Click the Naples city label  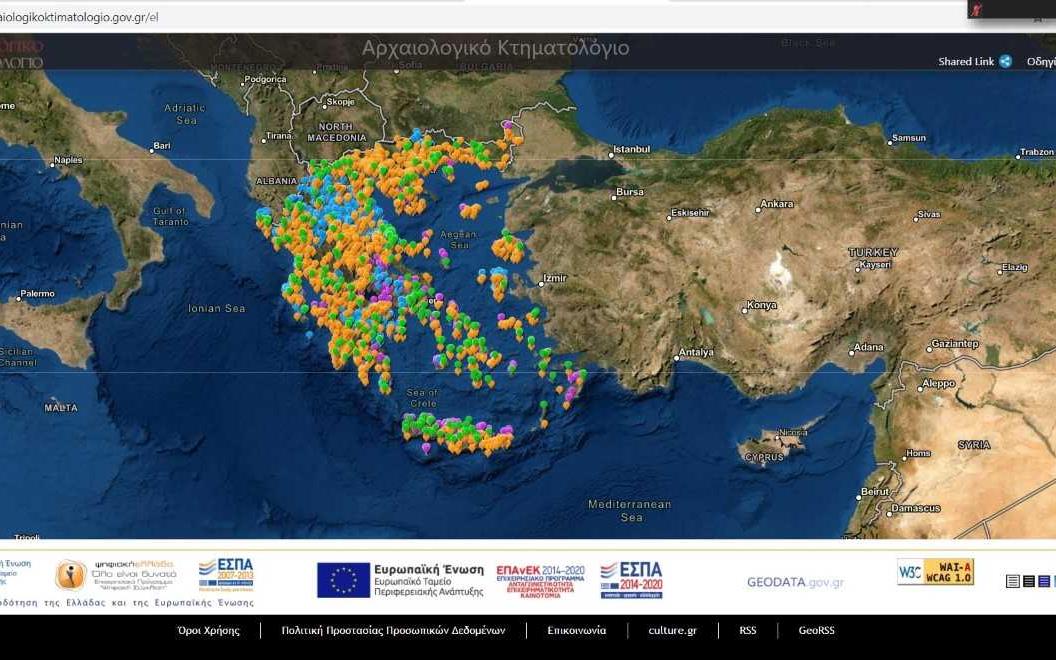click(x=68, y=160)
